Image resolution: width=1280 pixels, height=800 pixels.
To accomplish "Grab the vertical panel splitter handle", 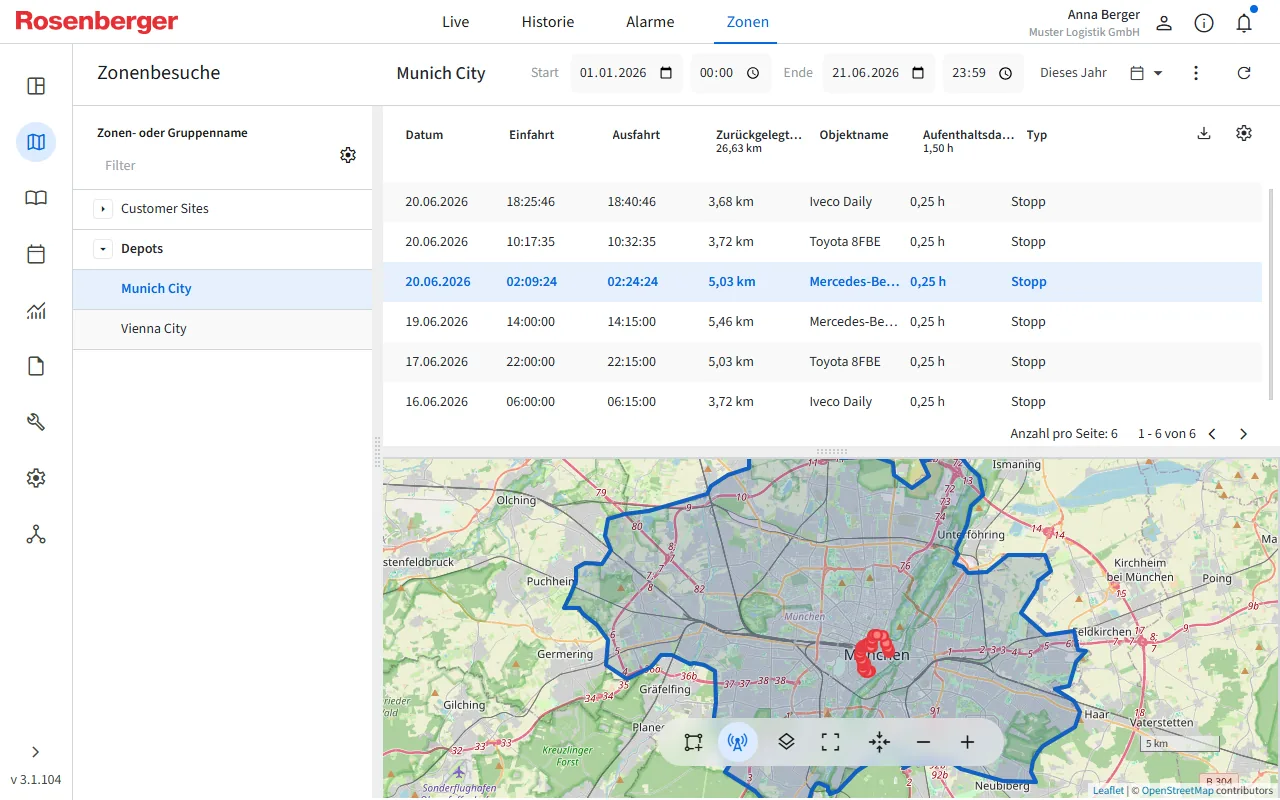I will click(377, 452).
